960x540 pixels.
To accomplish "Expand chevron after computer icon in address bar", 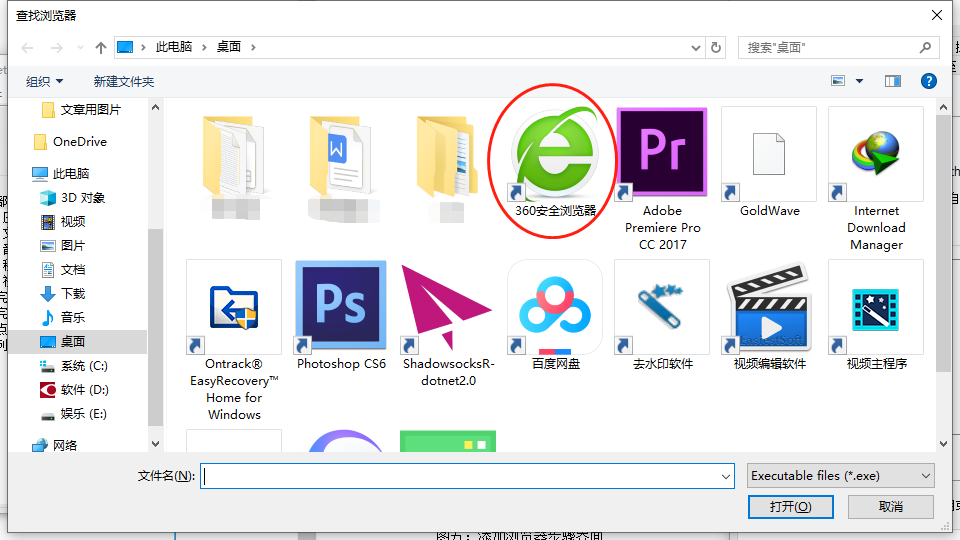I will [x=143, y=47].
